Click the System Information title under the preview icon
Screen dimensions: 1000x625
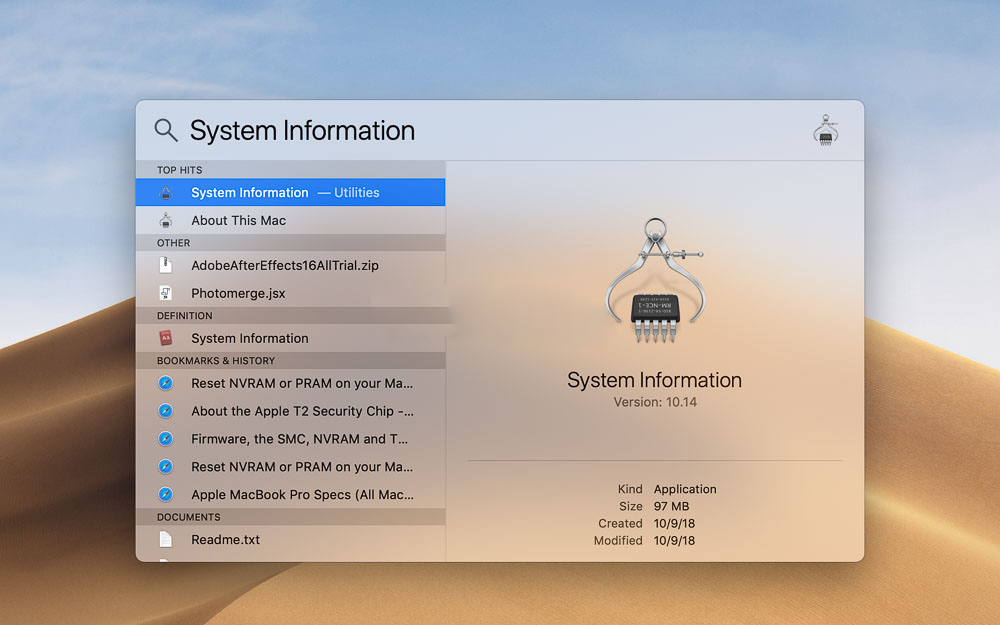pos(654,380)
